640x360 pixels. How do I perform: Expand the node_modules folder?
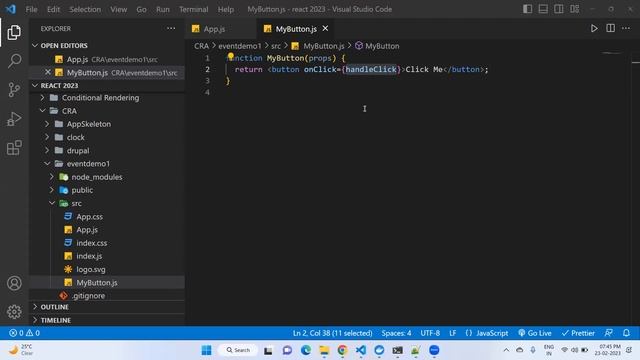coord(106,177)
